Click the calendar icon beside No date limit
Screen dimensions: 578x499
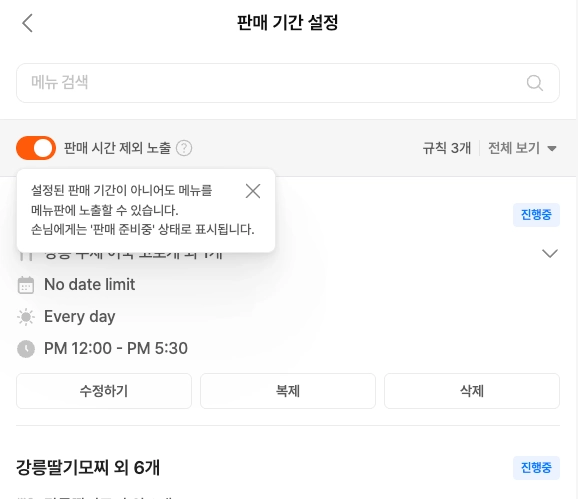(x=26, y=285)
